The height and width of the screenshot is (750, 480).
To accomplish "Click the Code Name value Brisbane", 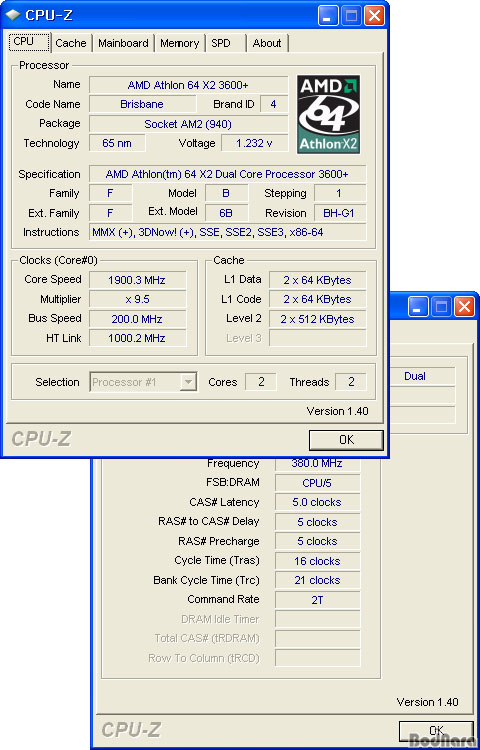I will pyautogui.click(x=142, y=104).
